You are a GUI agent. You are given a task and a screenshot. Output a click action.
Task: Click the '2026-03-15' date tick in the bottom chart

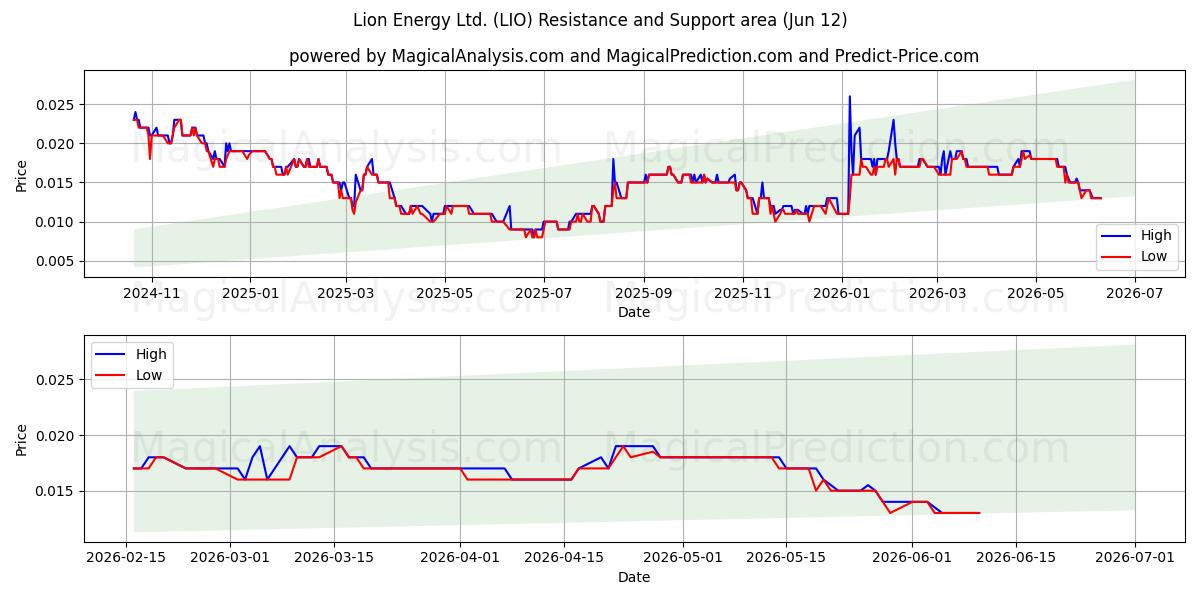tap(335, 558)
